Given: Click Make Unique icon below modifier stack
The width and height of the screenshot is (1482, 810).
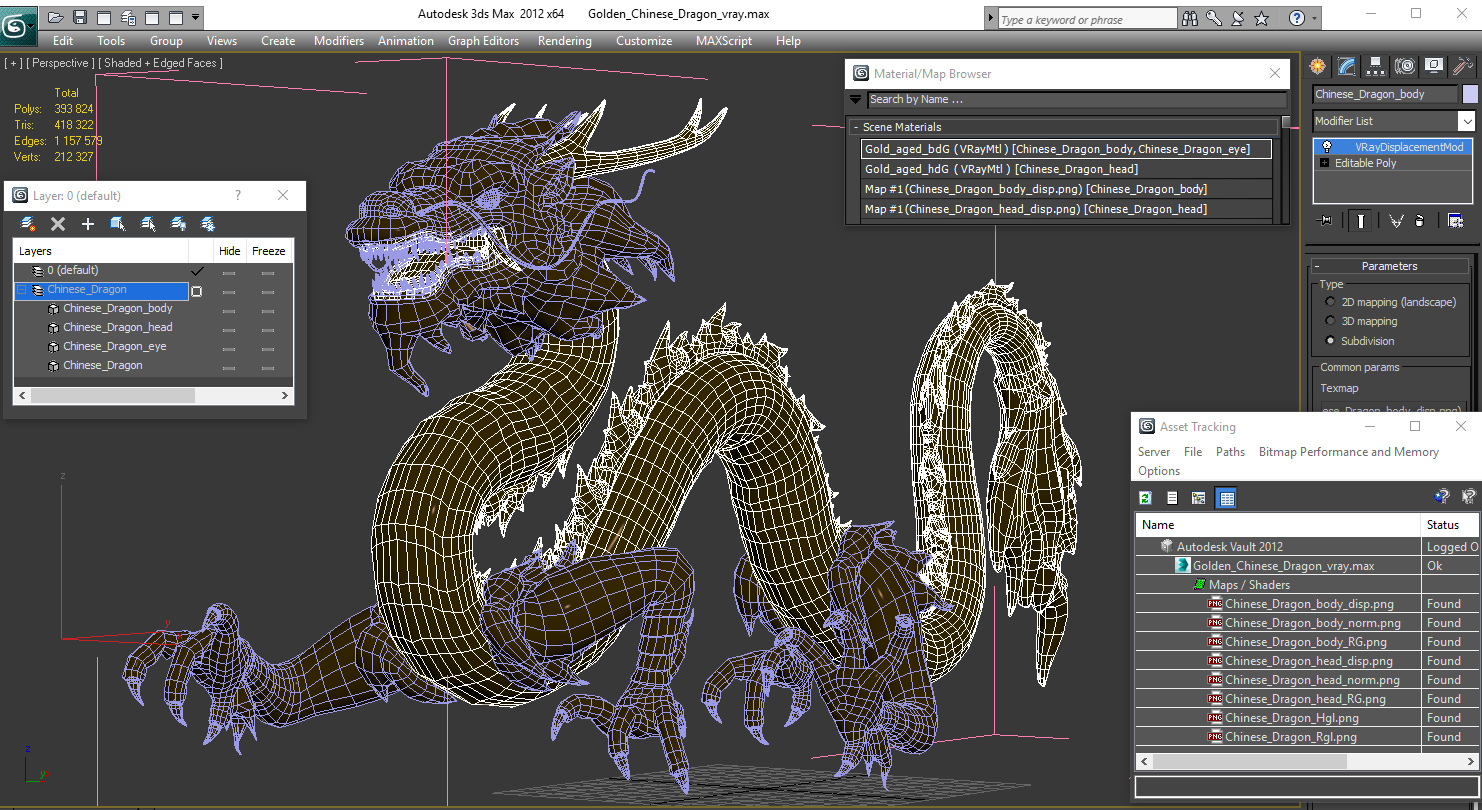Looking at the screenshot, I should pyautogui.click(x=1396, y=221).
